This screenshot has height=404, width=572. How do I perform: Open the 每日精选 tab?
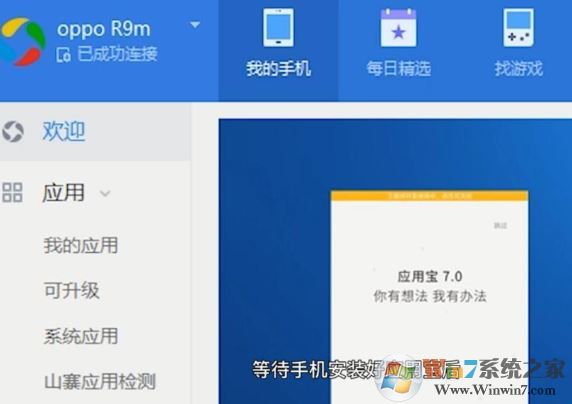[398, 51]
